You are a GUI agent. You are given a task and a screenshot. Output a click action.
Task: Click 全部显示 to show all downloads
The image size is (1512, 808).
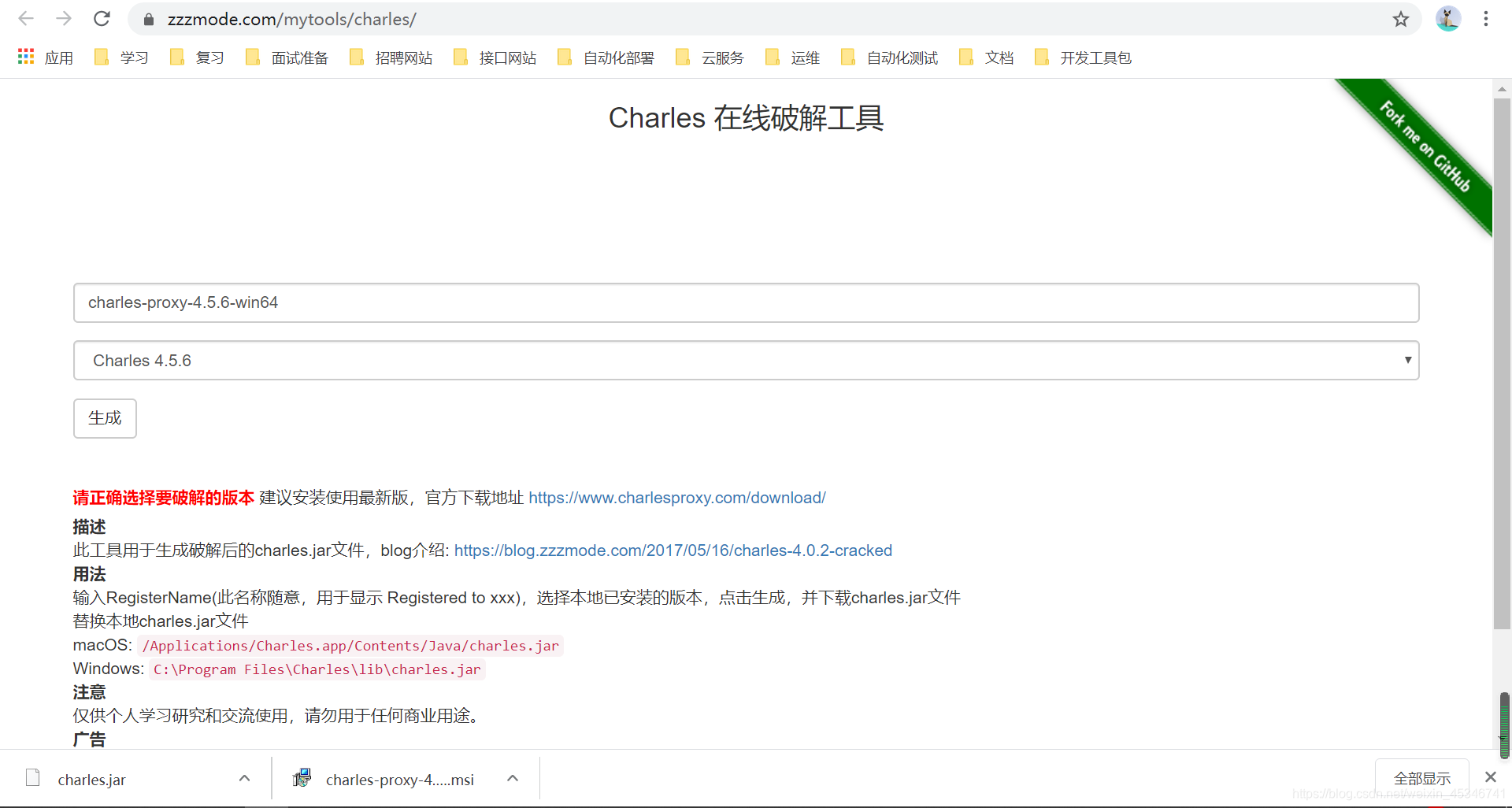[1421, 778]
